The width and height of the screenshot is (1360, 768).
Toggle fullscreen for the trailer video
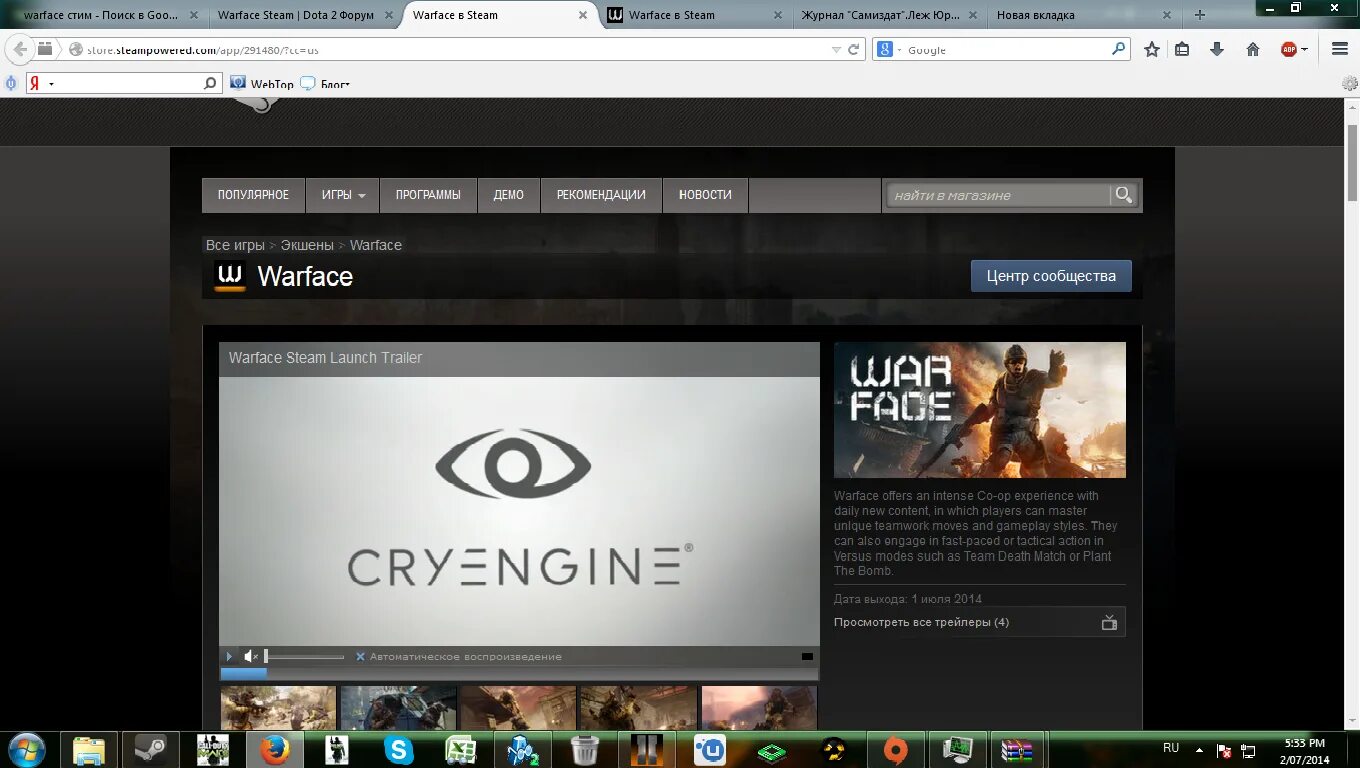coord(807,657)
